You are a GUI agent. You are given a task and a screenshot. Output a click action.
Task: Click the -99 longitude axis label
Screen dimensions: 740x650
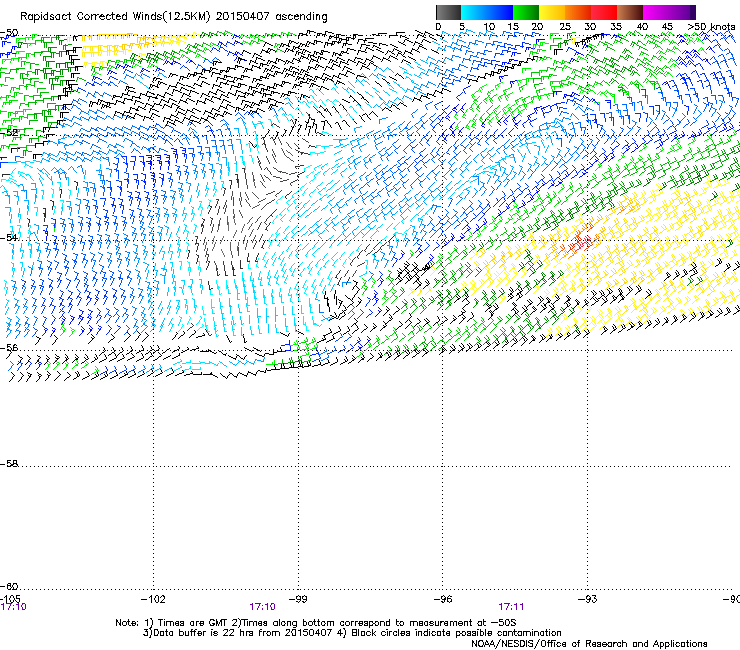click(x=298, y=599)
